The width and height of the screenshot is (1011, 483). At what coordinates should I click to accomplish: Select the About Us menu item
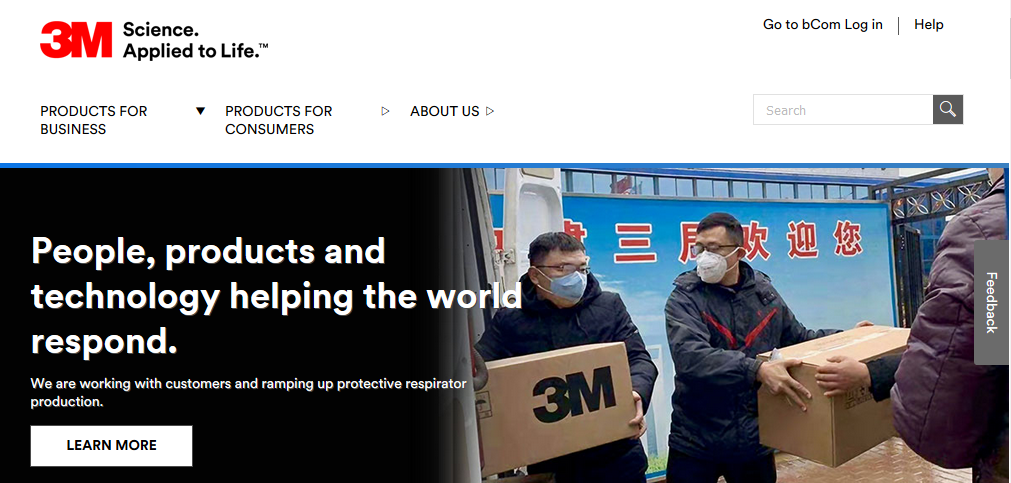tap(445, 111)
